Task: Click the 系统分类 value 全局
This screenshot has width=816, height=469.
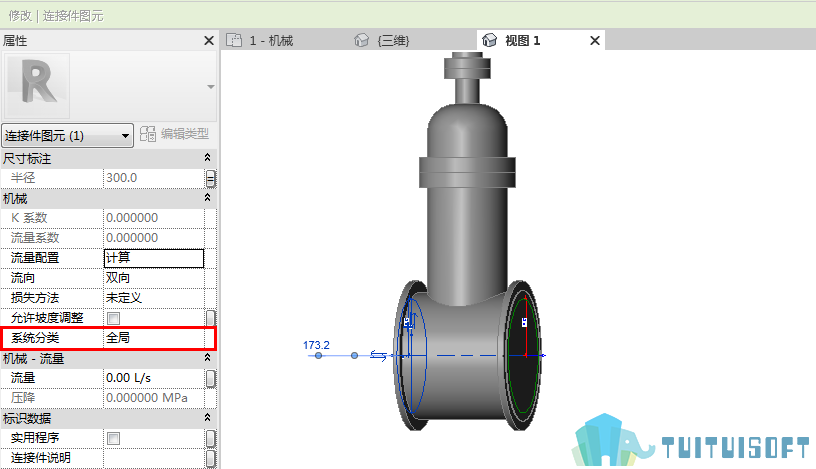Action: tap(154, 338)
